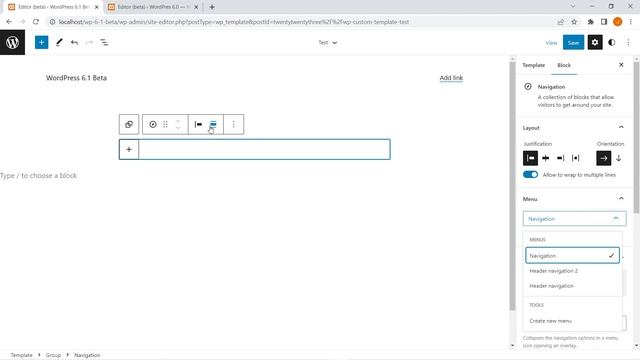Reload the browser page

tap(36, 22)
